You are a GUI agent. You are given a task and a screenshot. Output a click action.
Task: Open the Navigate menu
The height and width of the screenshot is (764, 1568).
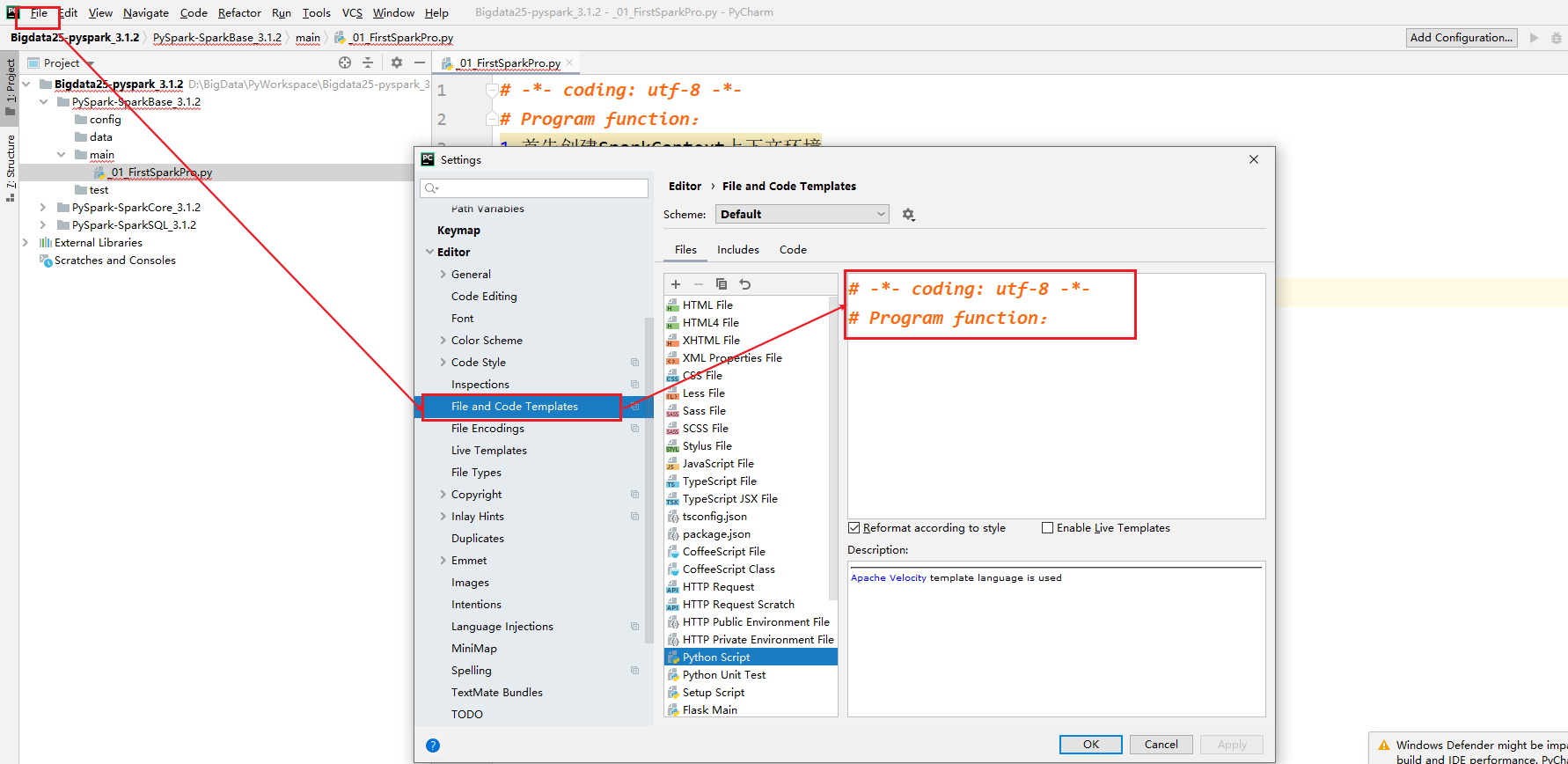146,13
